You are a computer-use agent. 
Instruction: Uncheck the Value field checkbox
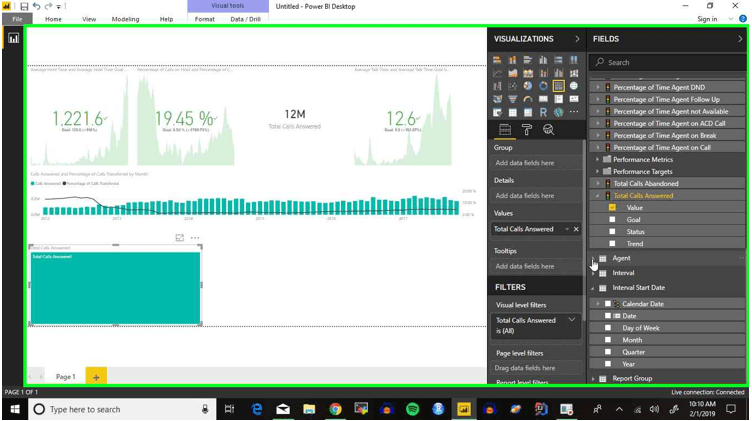[612, 208]
